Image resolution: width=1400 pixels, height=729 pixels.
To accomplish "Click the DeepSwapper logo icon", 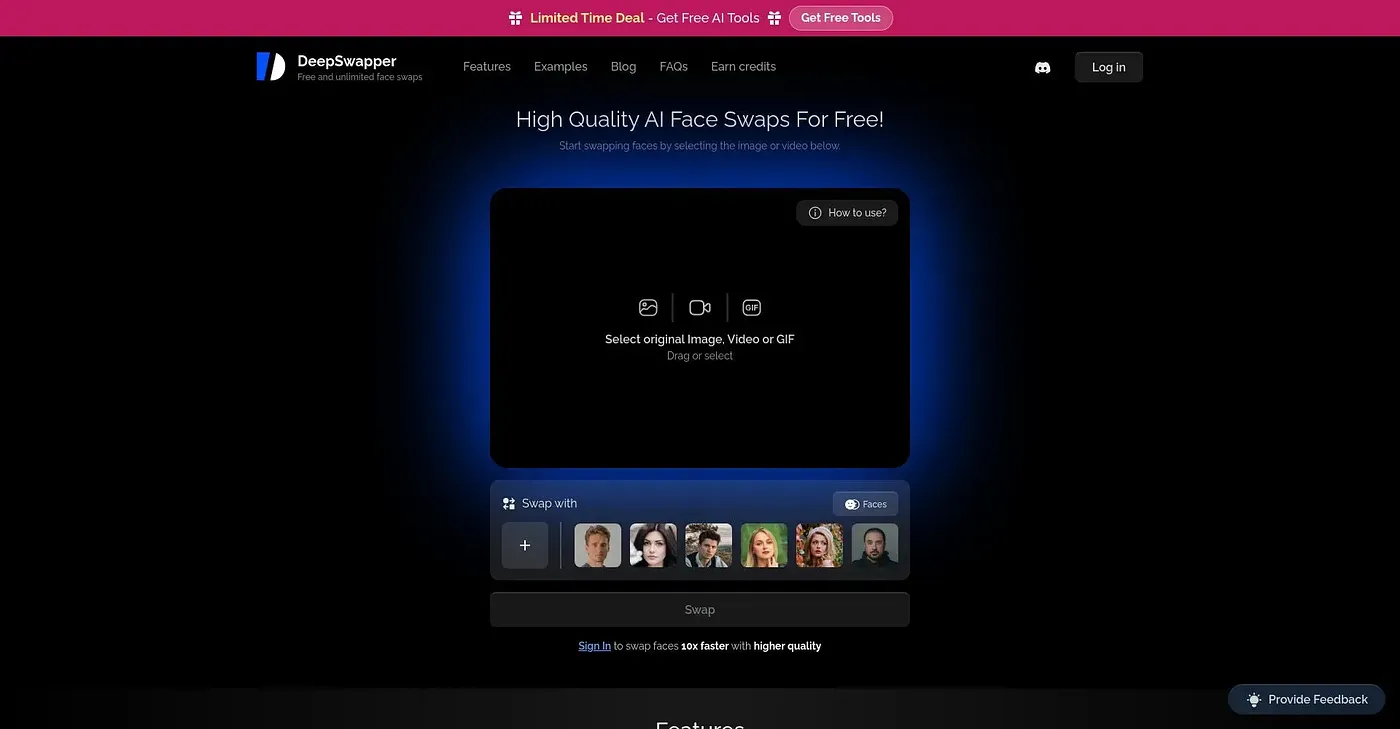I will [270, 66].
